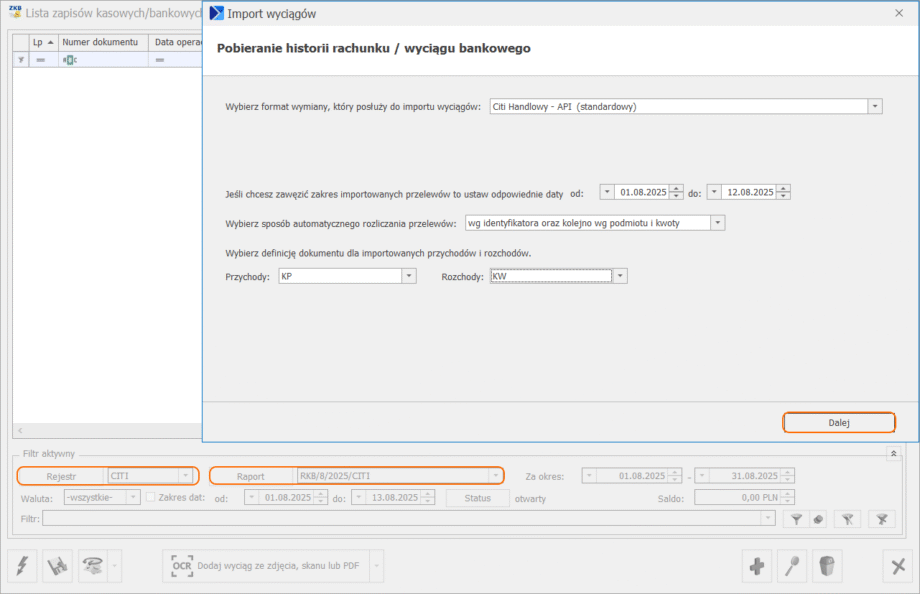Open the exchange format dropdown Citi Handlowy
Screen dimensions: 920x594
pyautogui.click(x=875, y=106)
